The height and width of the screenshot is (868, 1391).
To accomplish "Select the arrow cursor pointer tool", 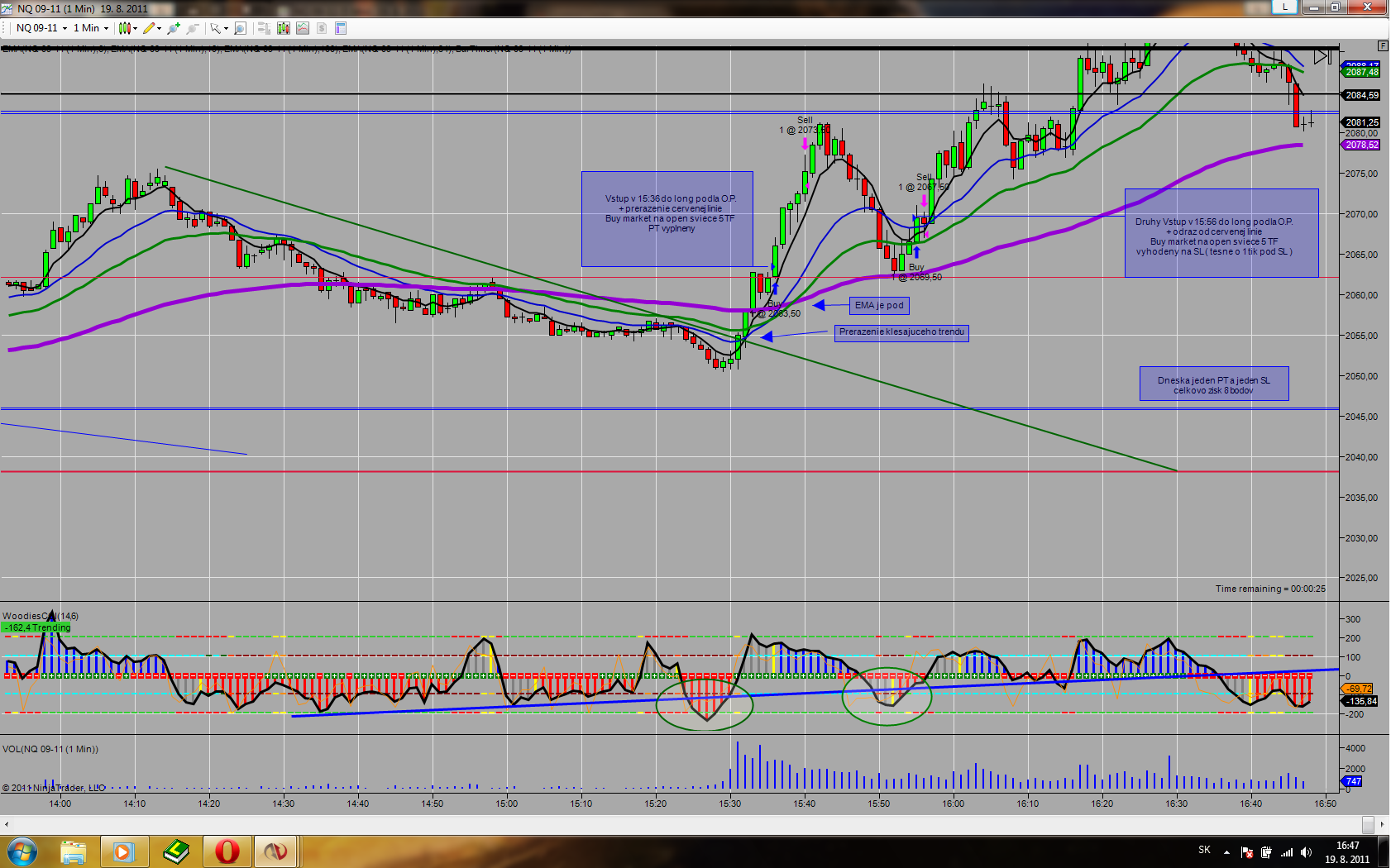I will 215,28.
